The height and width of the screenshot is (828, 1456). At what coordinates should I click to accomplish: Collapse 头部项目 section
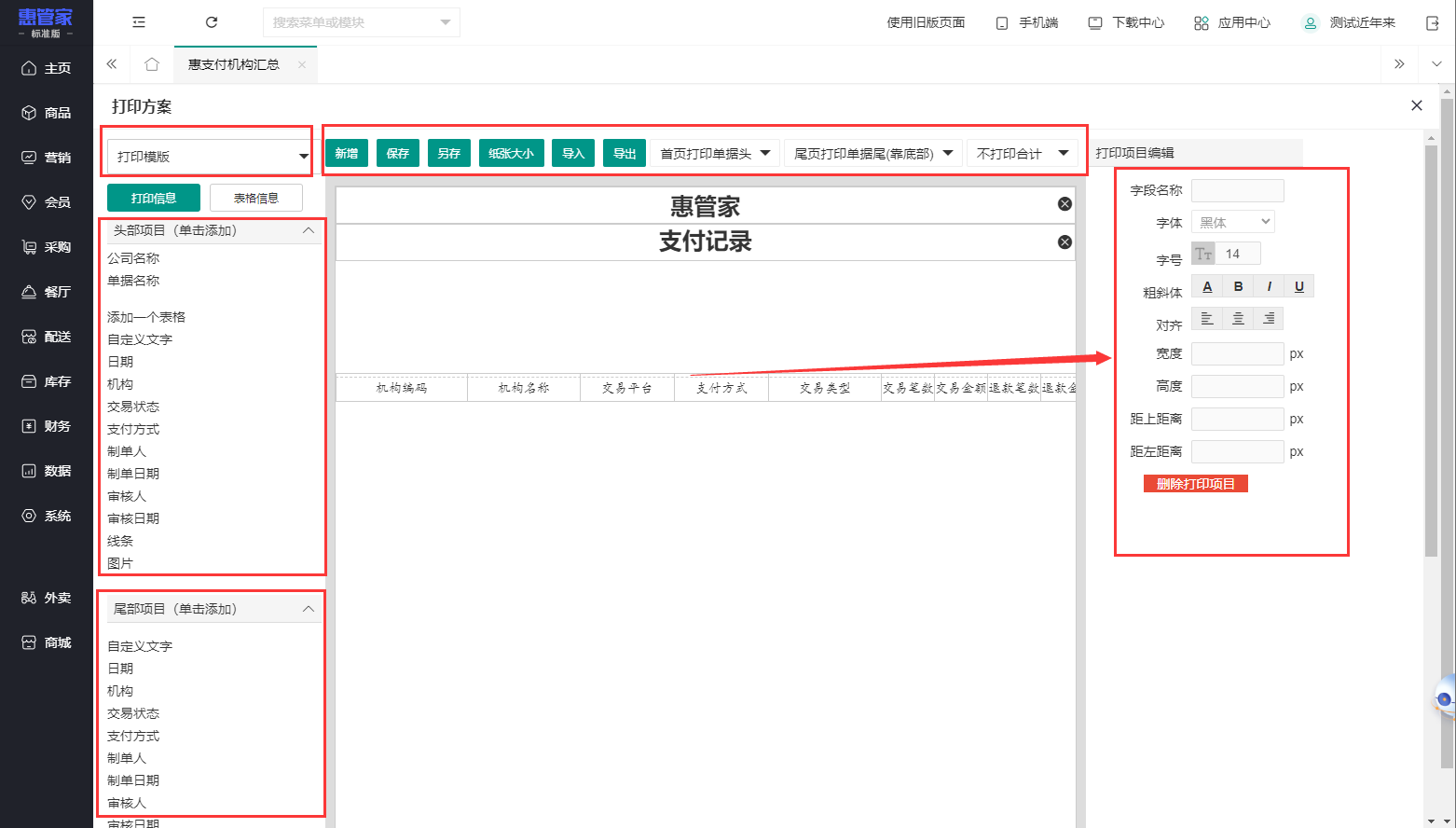(x=309, y=230)
